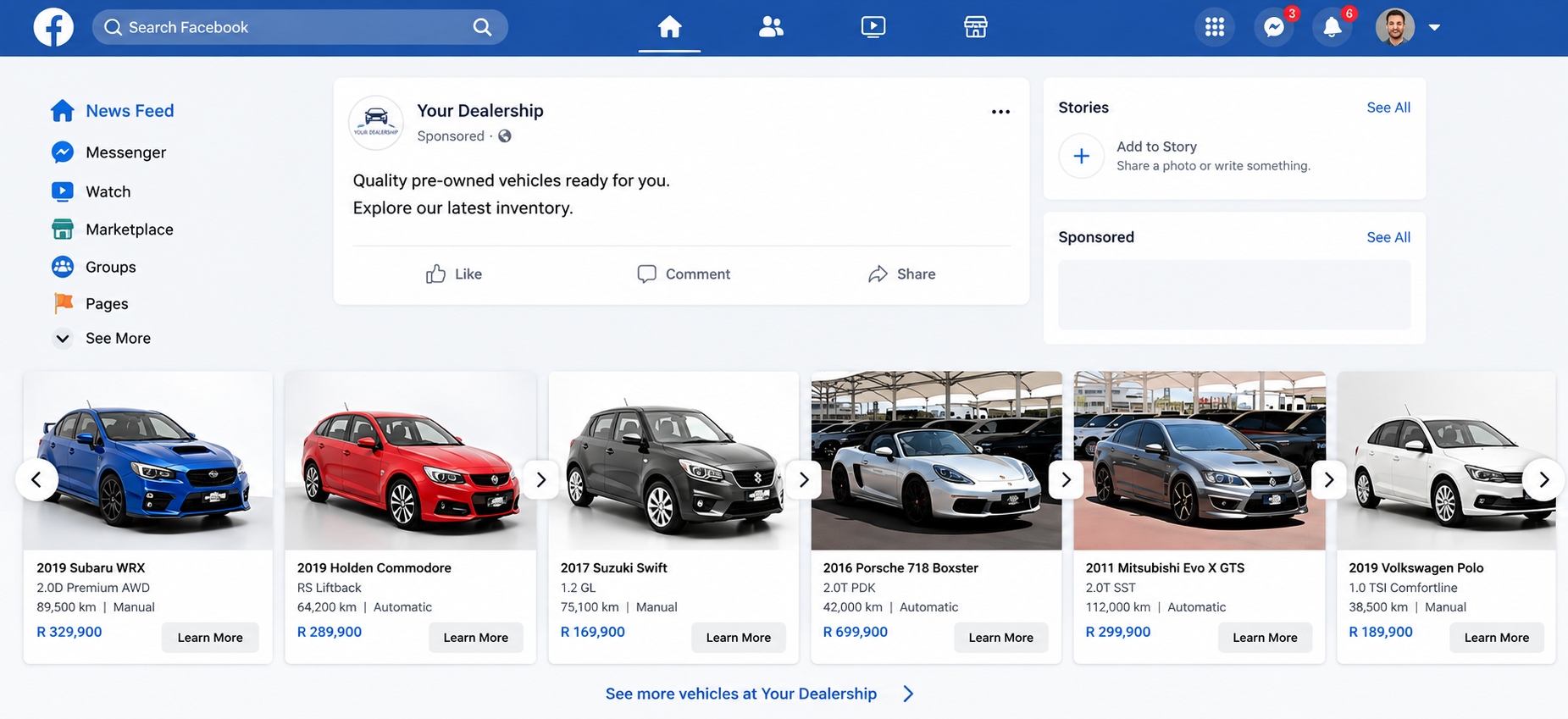
Task: Click the 2019 Subaru WRX title
Action: pyautogui.click(x=91, y=568)
